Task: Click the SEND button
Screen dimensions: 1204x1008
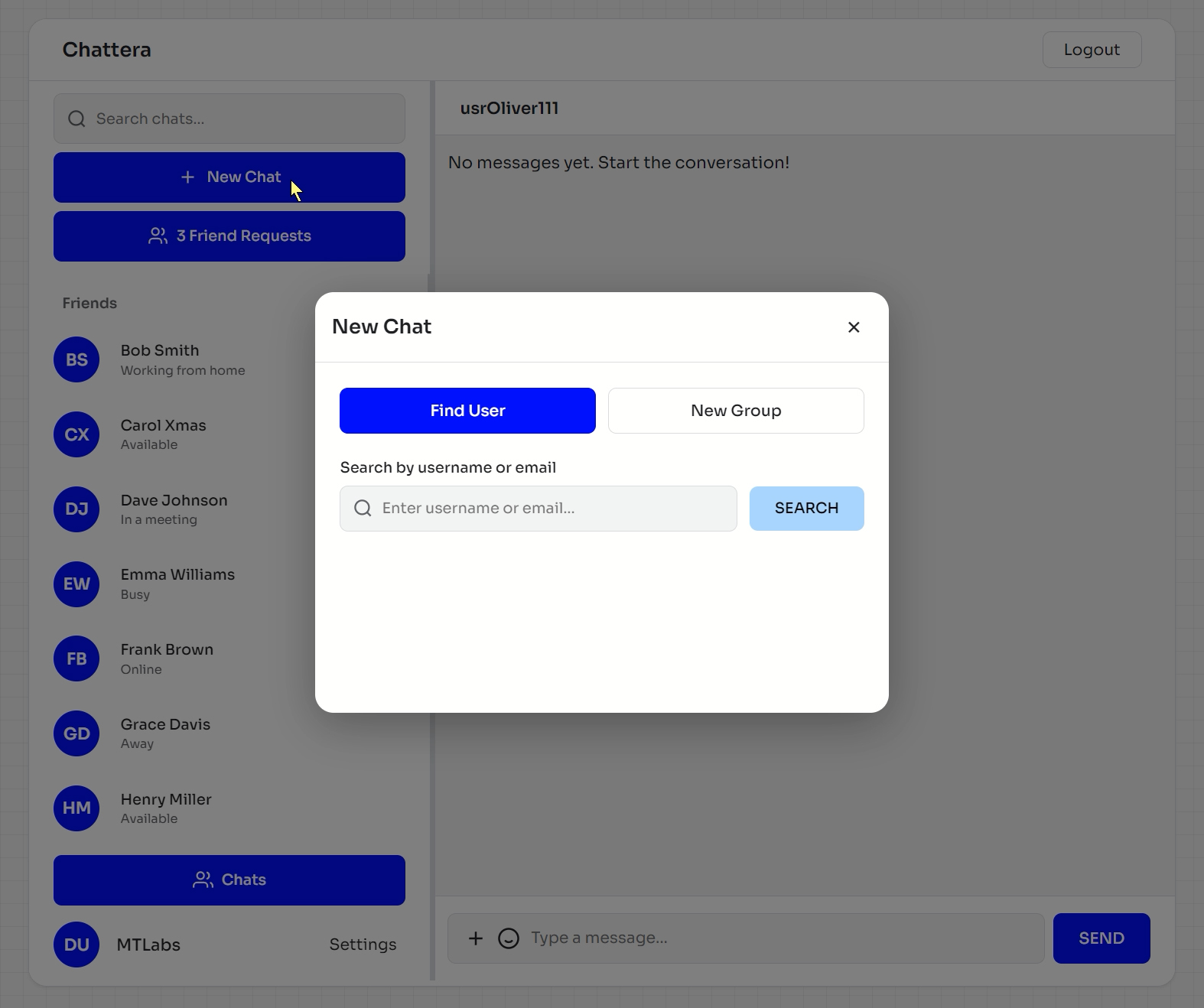Action: point(1101,938)
